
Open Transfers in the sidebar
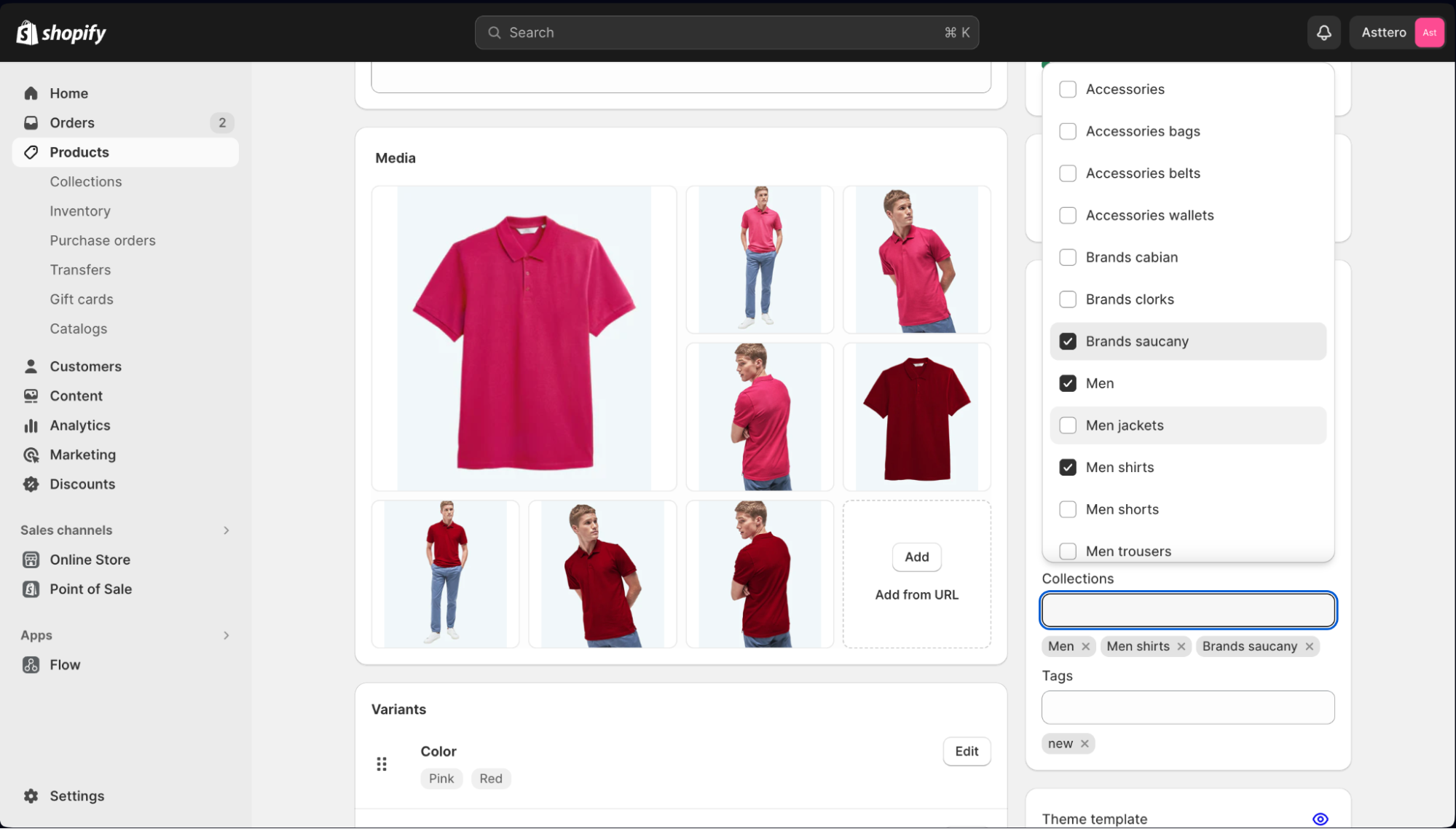(x=80, y=270)
